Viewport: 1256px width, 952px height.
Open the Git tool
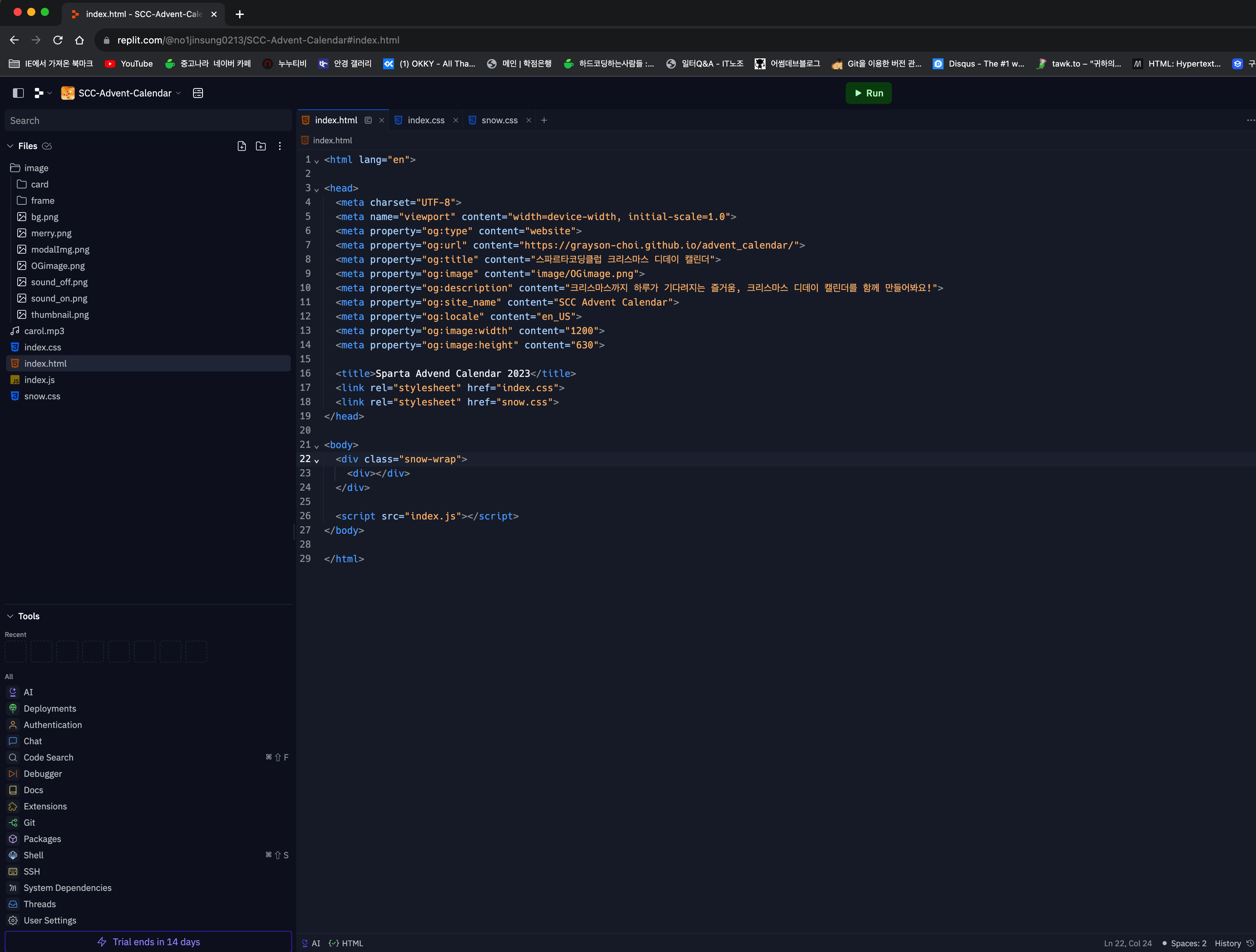tap(148, 823)
